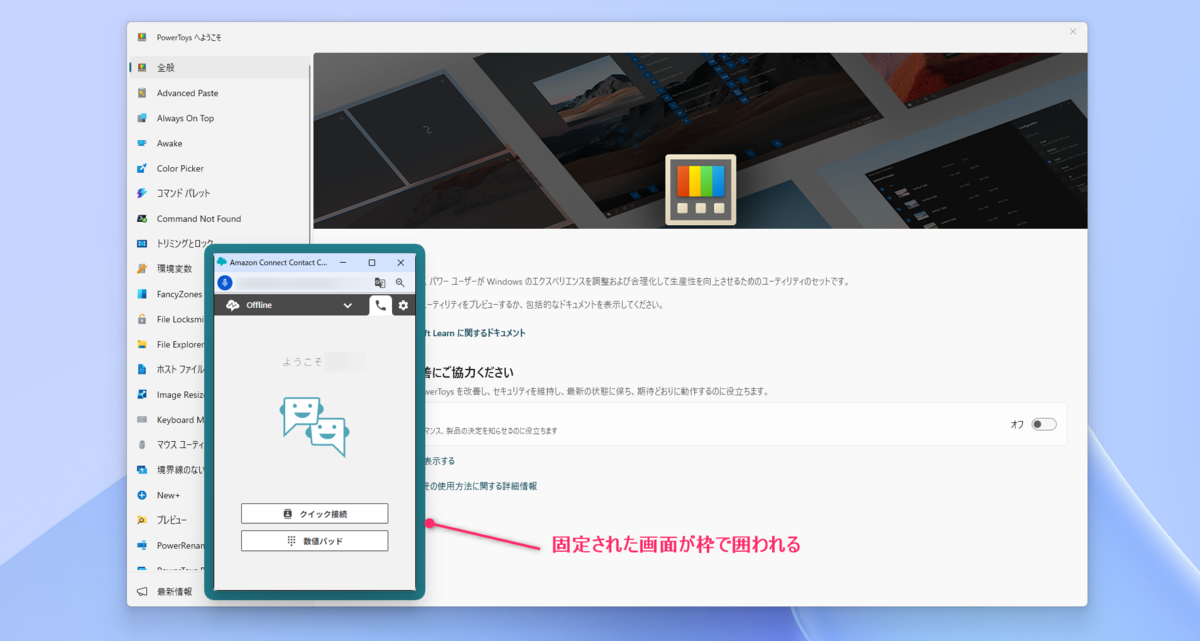Toggle the オフ switch on PowerToys page
The height and width of the screenshot is (641, 1200).
[1044, 424]
